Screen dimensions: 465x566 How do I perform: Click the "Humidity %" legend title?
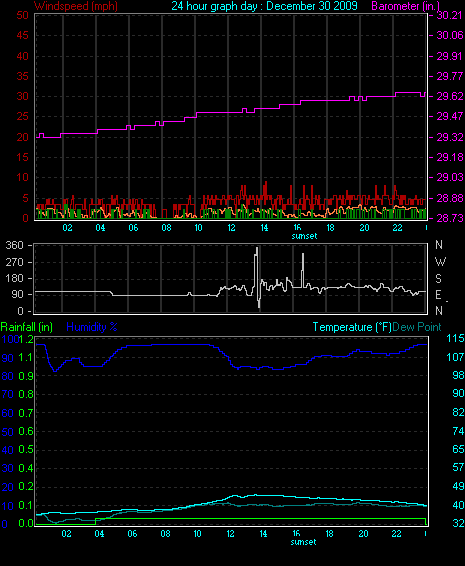tap(92, 327)
